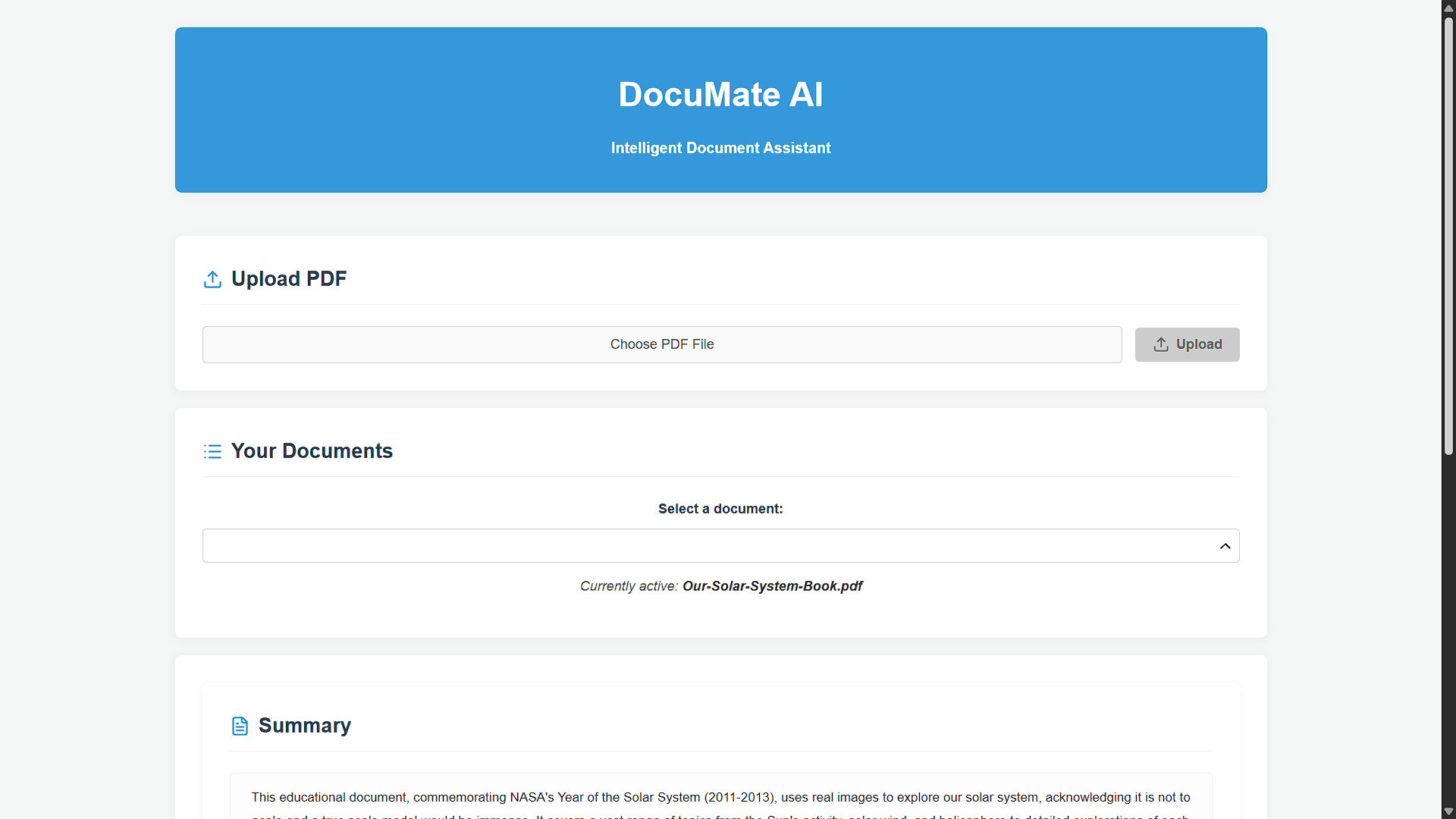Click the vertical scrollbar thumb
Screen dimensions: 1456x819
(1448, 235)
